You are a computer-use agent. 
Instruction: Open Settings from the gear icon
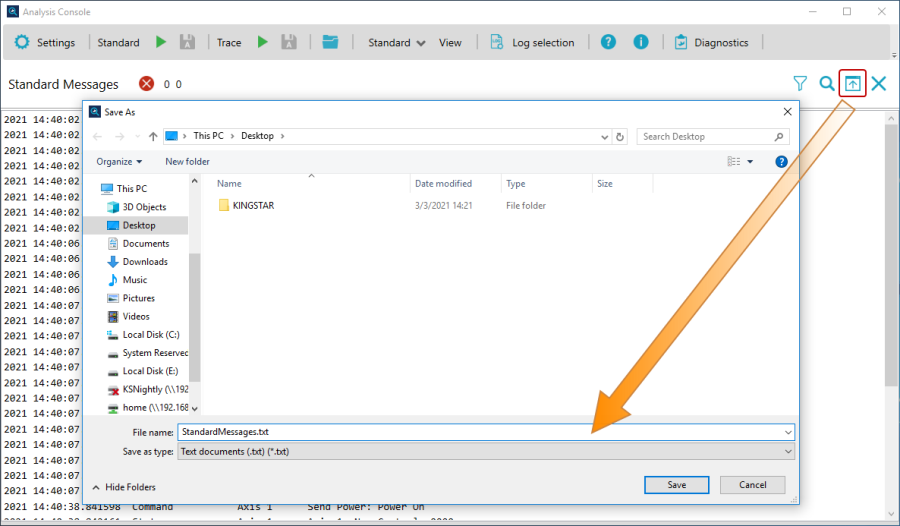click(23, 43)
